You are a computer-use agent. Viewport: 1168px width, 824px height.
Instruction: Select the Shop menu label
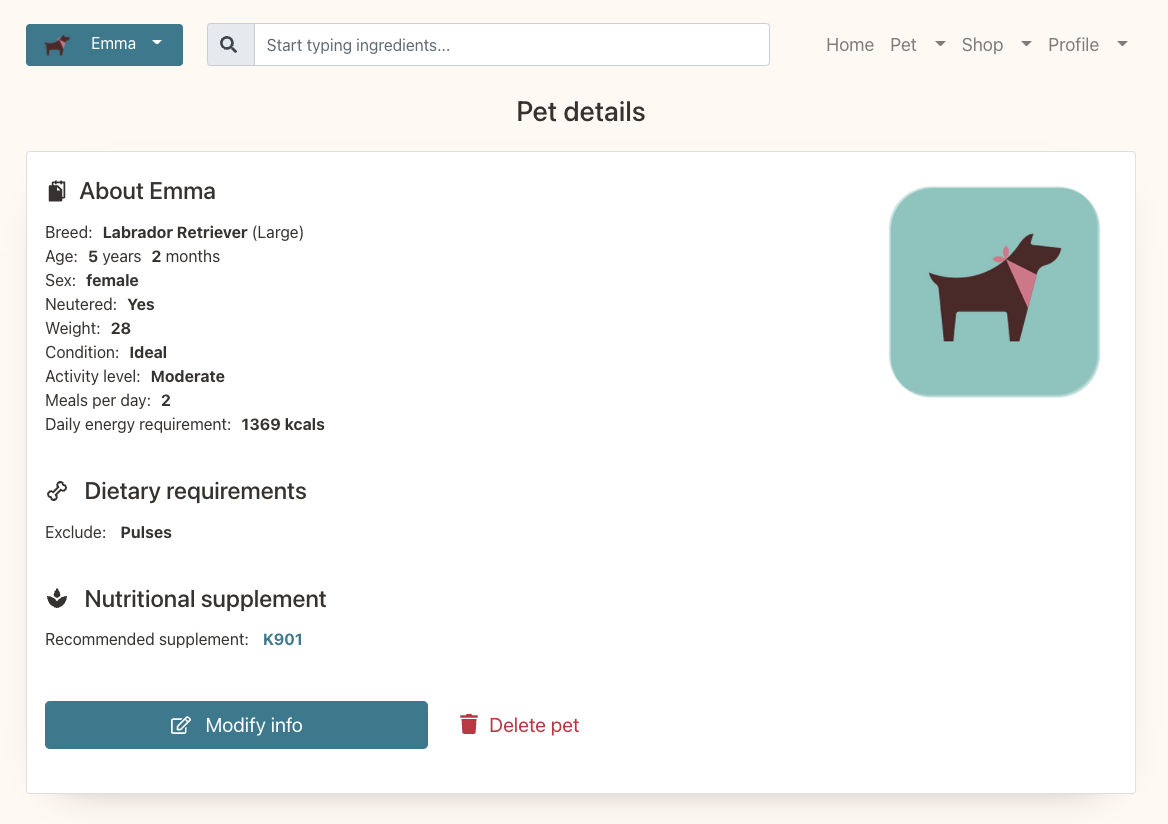pos(982,45)
